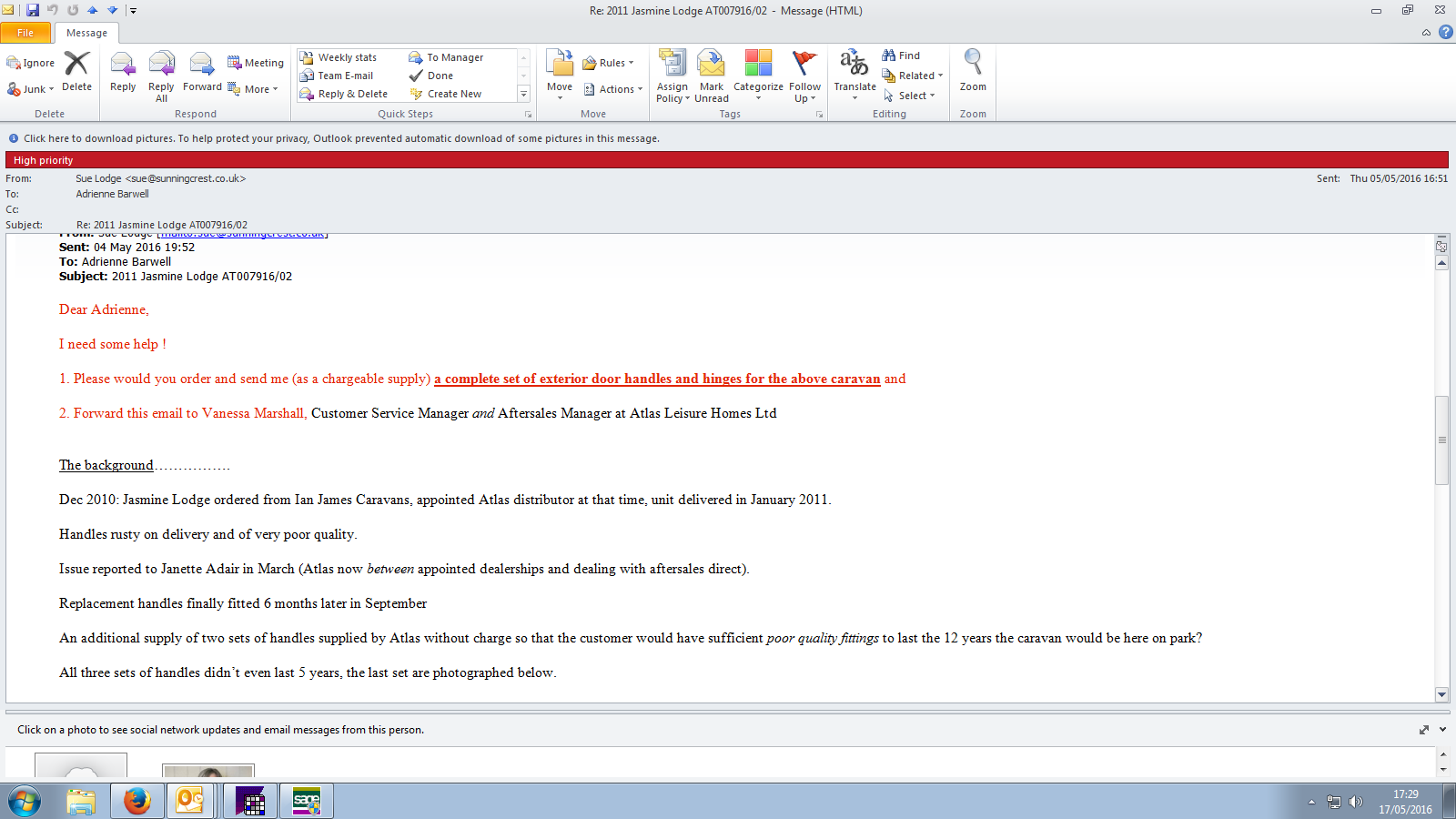Open Firefox from the taskbar
The image size is (1456, 819).
136,801
